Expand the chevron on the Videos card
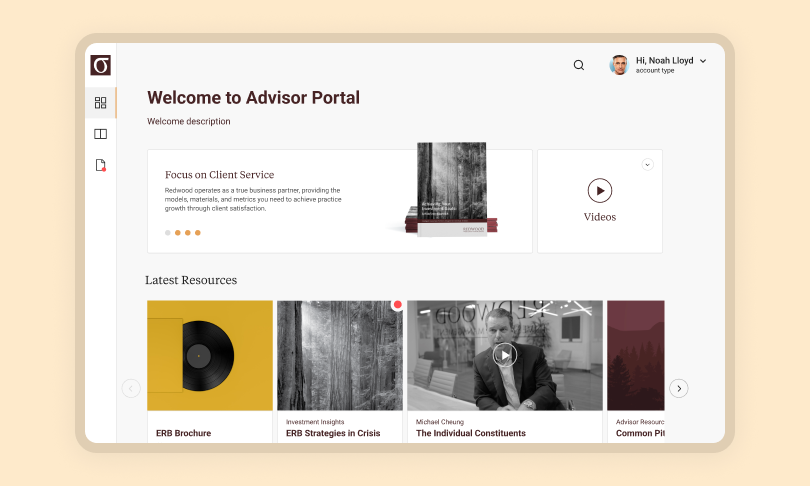Image resolution: width=810 pixels, height=486 pixels. [x=647, y=165]
